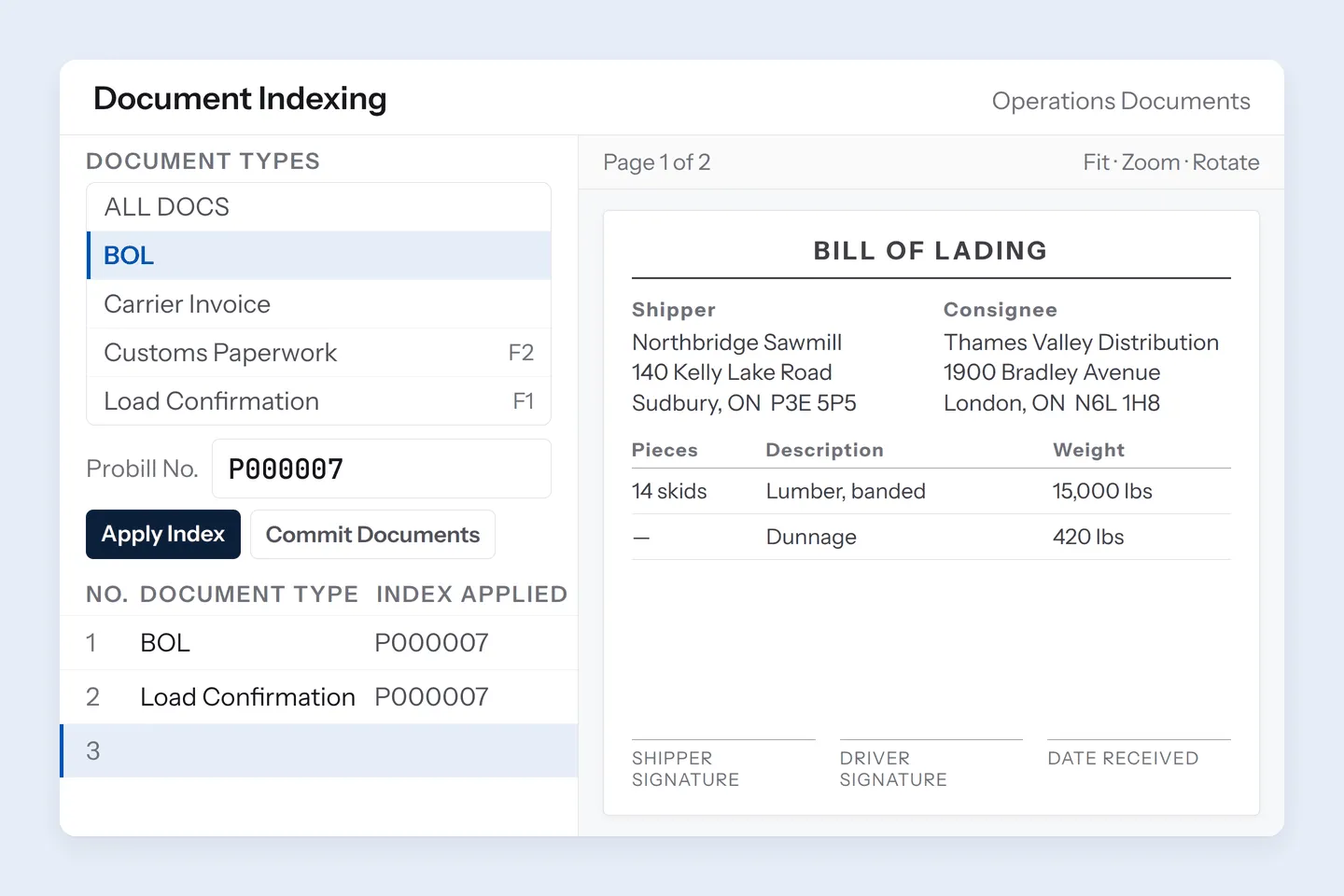
Task: Choose Carrier Invoice document type
Action: pos(318,304)
